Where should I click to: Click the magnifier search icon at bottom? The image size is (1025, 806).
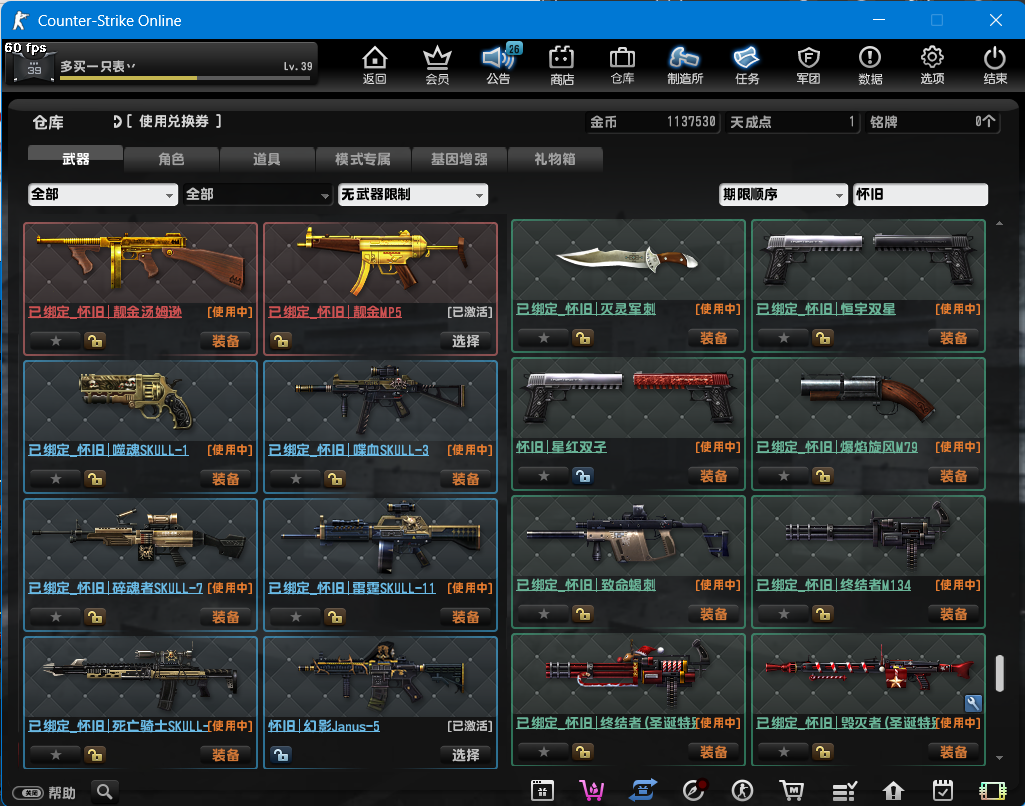point(105,792)
